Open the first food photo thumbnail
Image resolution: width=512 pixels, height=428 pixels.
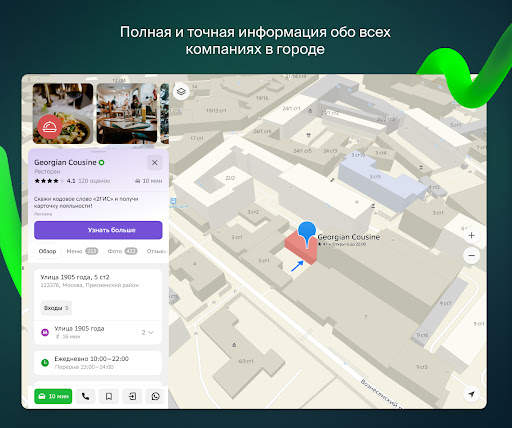point(63,113)
